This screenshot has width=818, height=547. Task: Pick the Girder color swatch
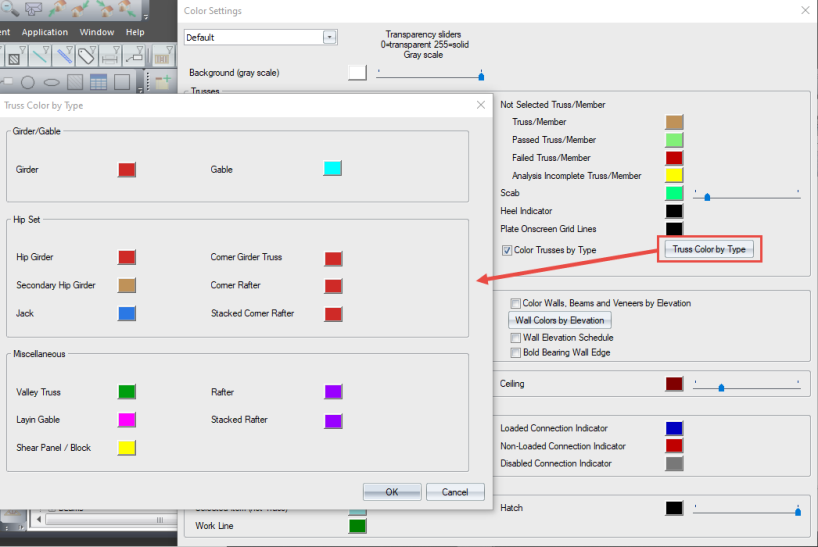point(127,169)
